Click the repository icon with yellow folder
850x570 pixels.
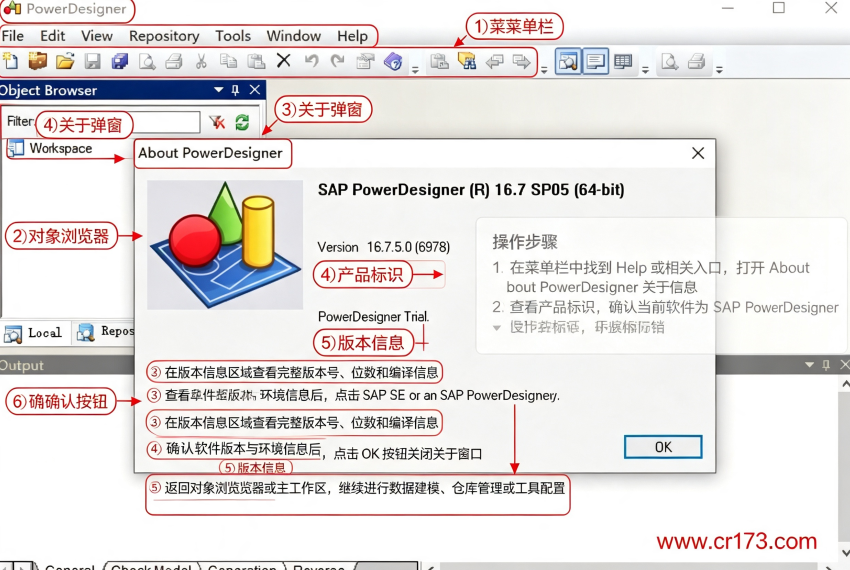(467, 61)
